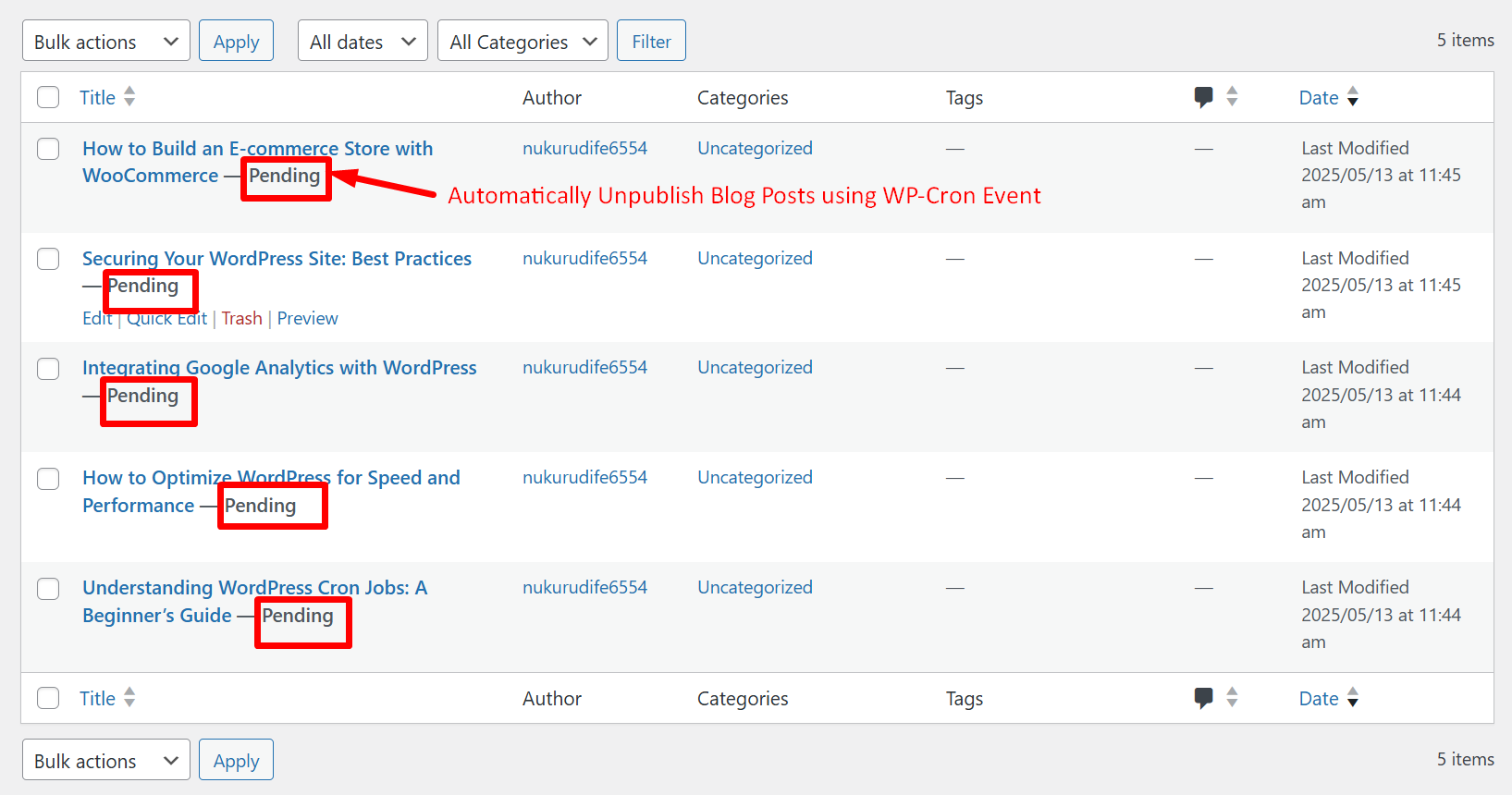Open Integrating Google Analytics with WordPress post

coord(279,368)
